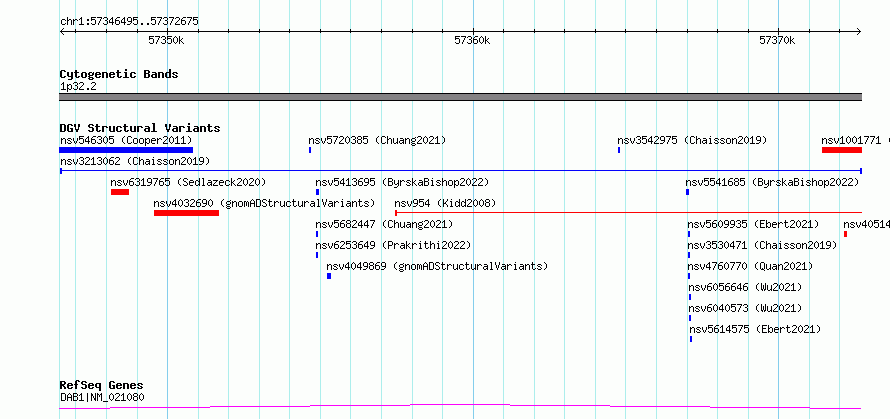Screen dimensions: 890x419
Task: Click the DGV Structural Variants track title
Action: pos(140,128)
